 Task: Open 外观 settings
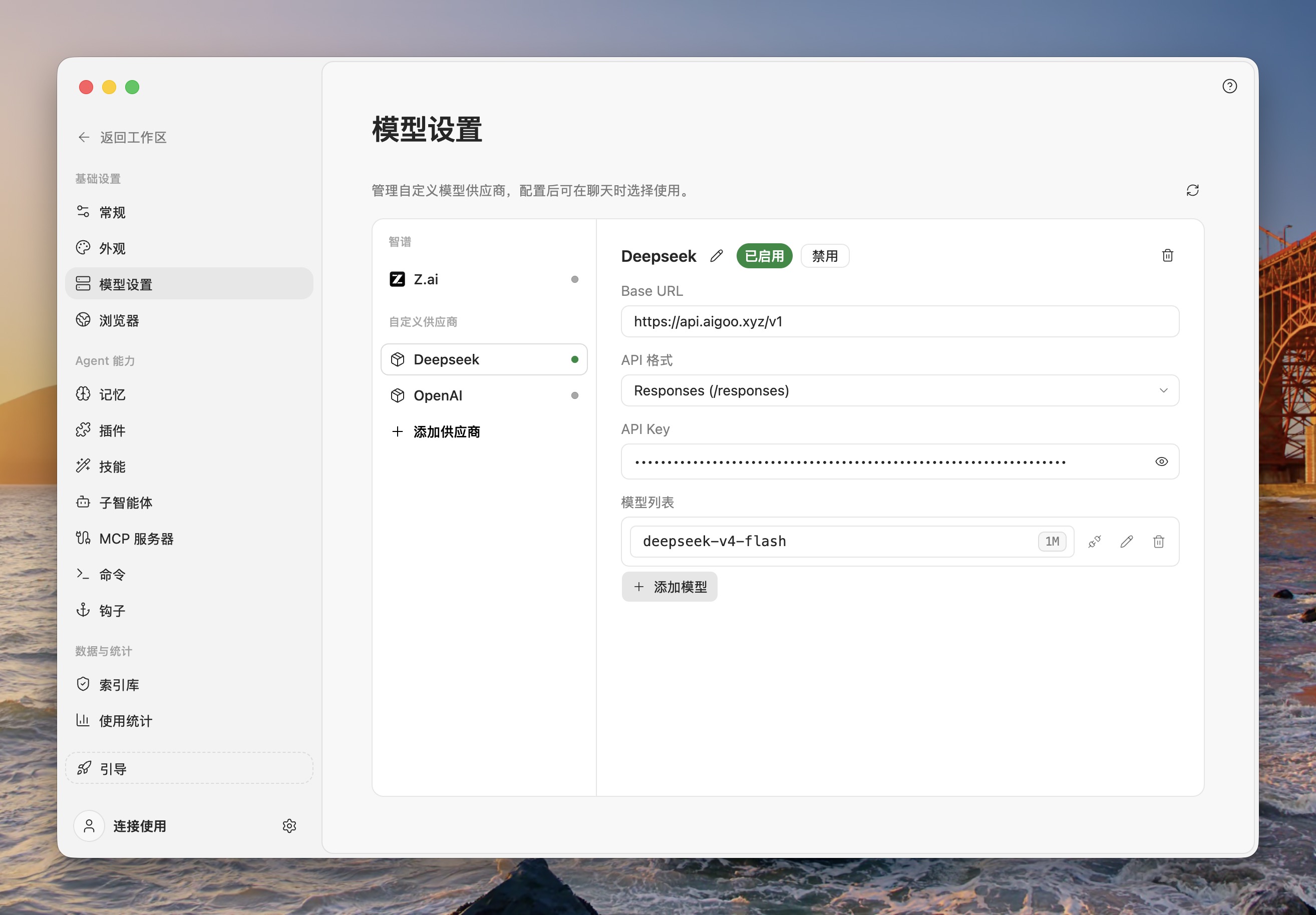point(189,248)
